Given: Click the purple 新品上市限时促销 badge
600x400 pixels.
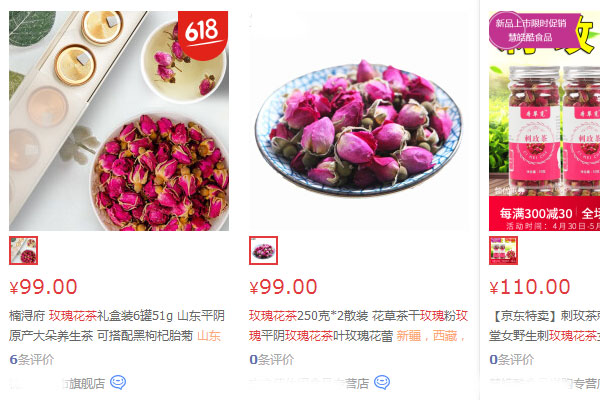Looking at the screenshot, I should click(534, 31).
